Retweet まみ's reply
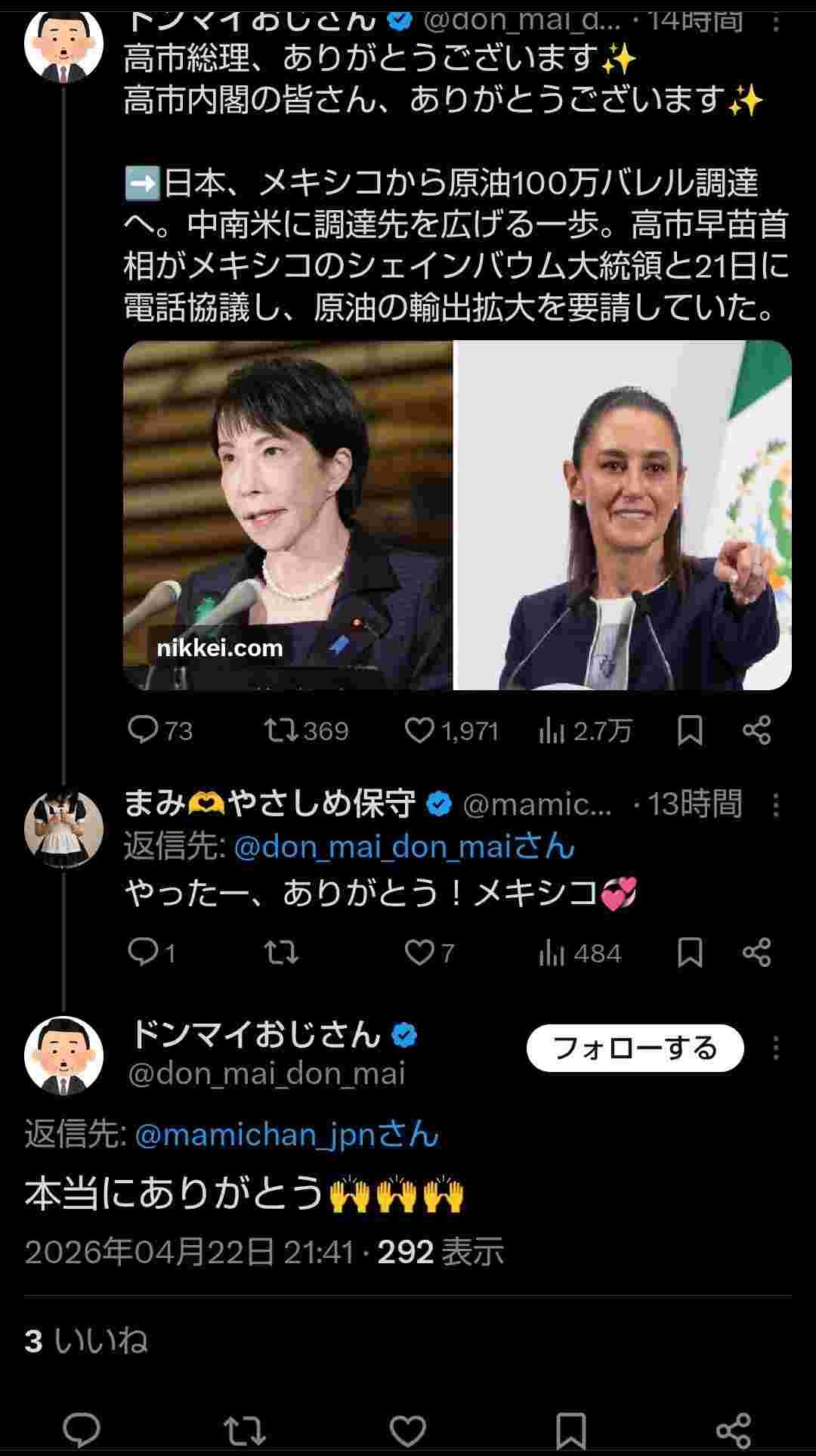Viewport: 816px width, 1456px height. pos(281,953)
